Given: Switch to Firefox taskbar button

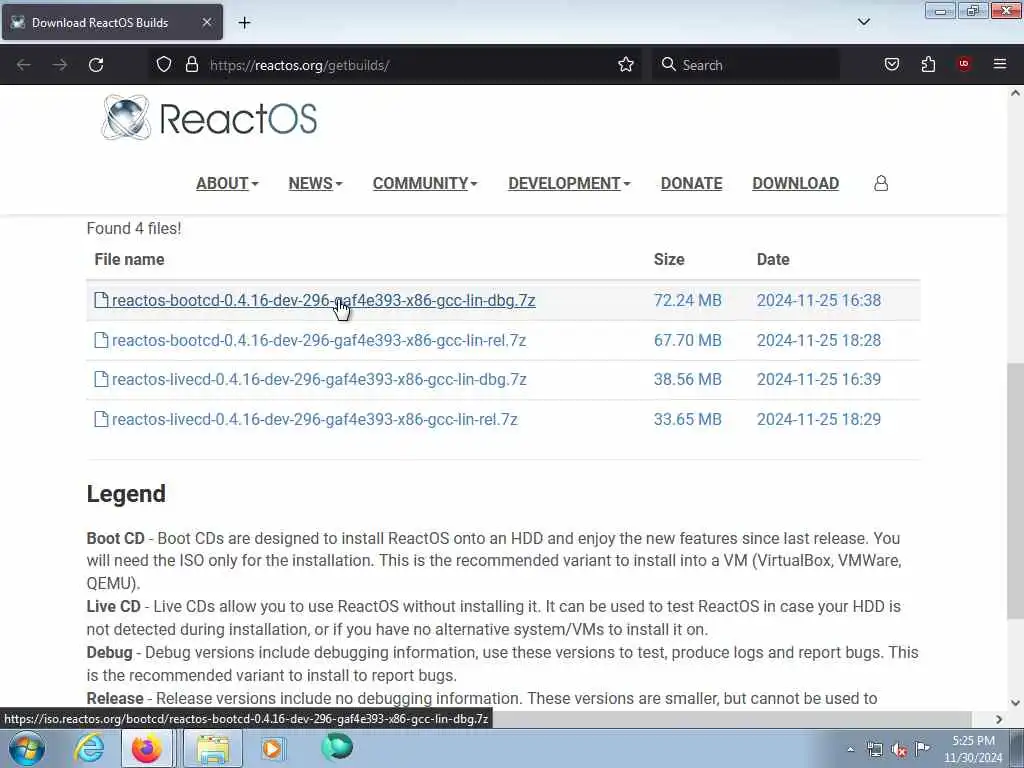Looking at the screenshot, I should click(x=146, y=748).
